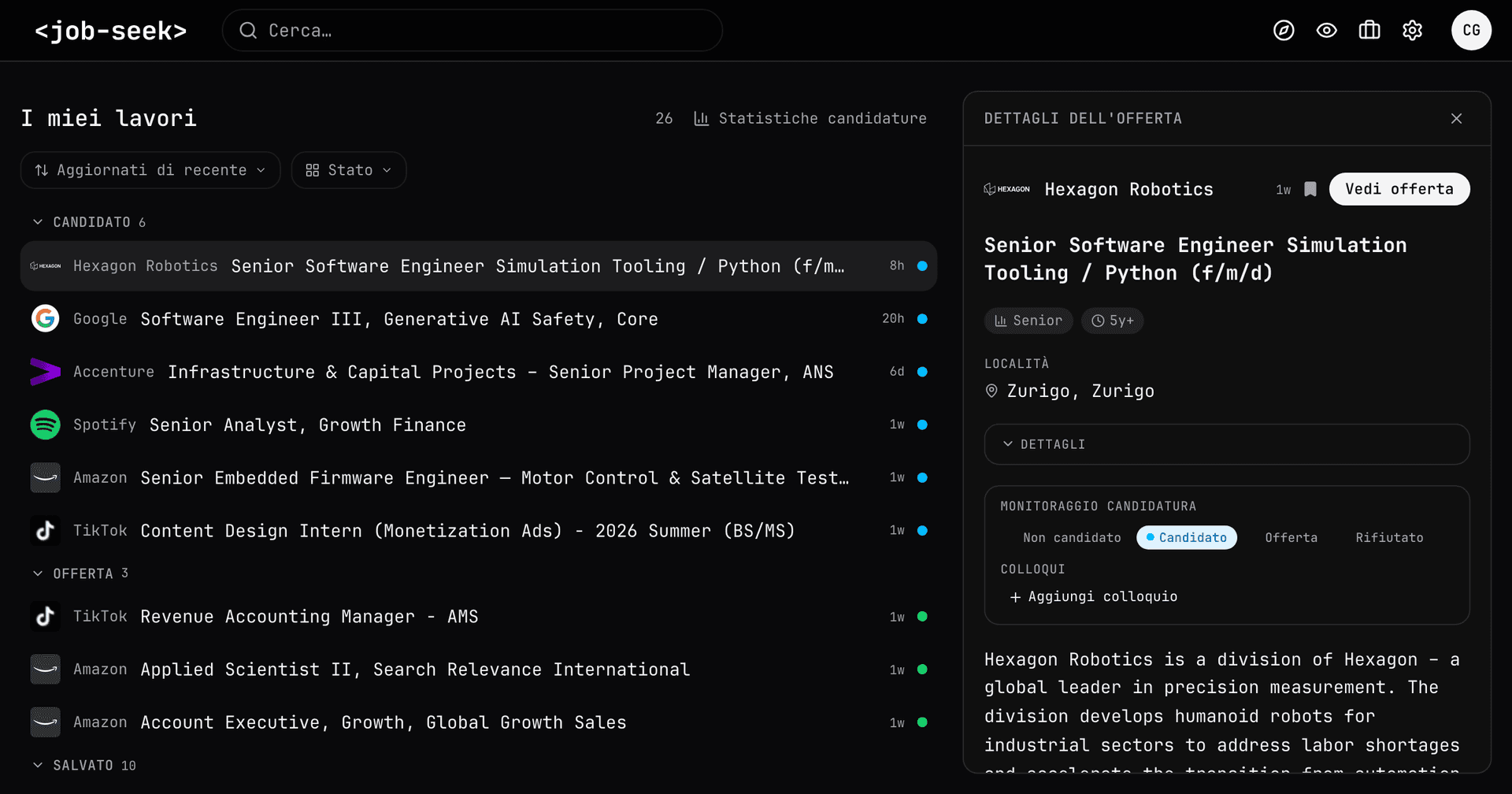Open TikTok Revenue Accounting Manager - AMS

tap(479, 616)
